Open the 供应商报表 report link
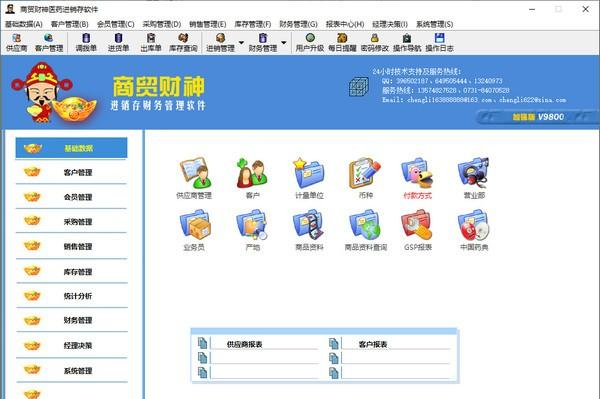 tap(244, 344)
